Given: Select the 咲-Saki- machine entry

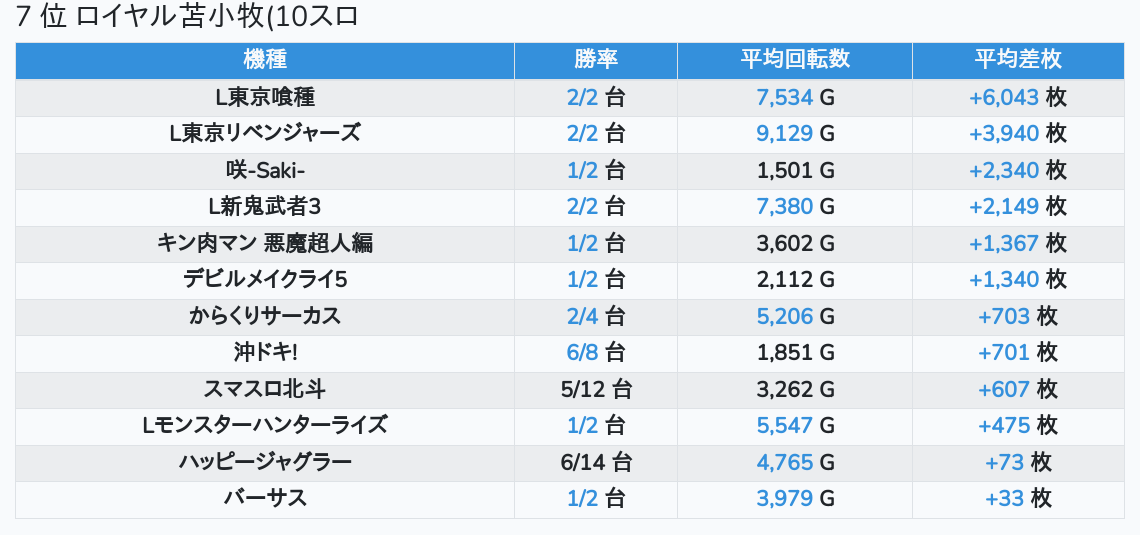Looking at the screenshot, I should (x=265, y=170).
